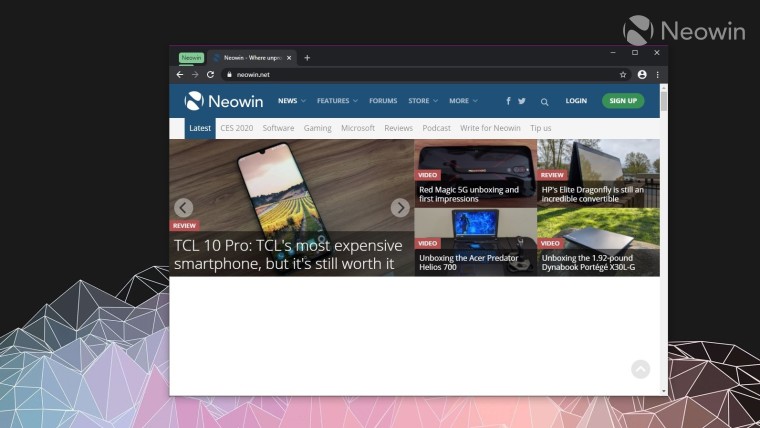Switch to the Podcast tab
The image size is (760, 428).
pos(436,128)
